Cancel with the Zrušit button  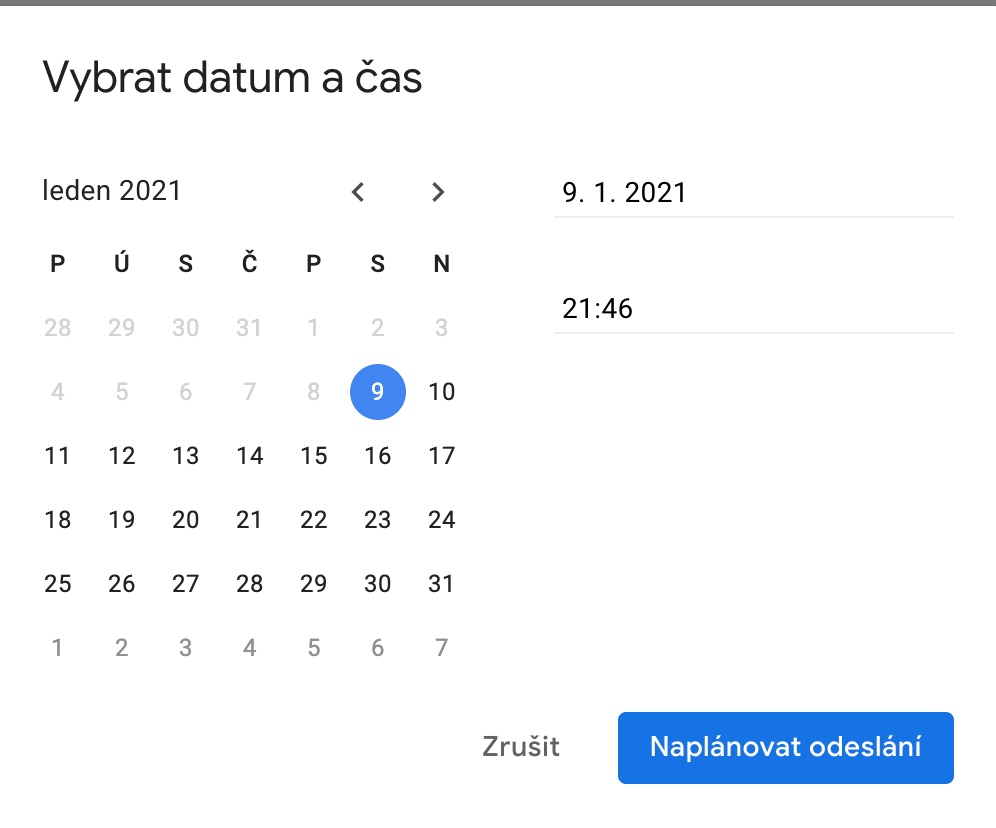coord(520,747)
